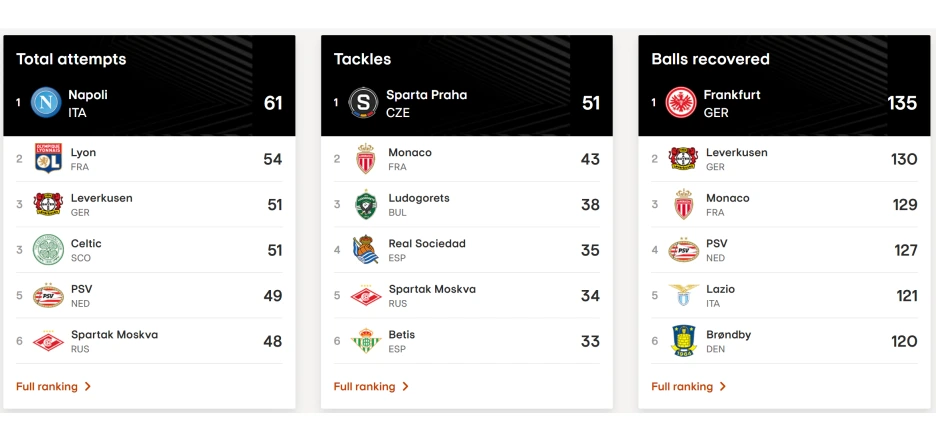Select the Real Sociedad crest
Screen dimensions: 936x441
coord(365,249)
